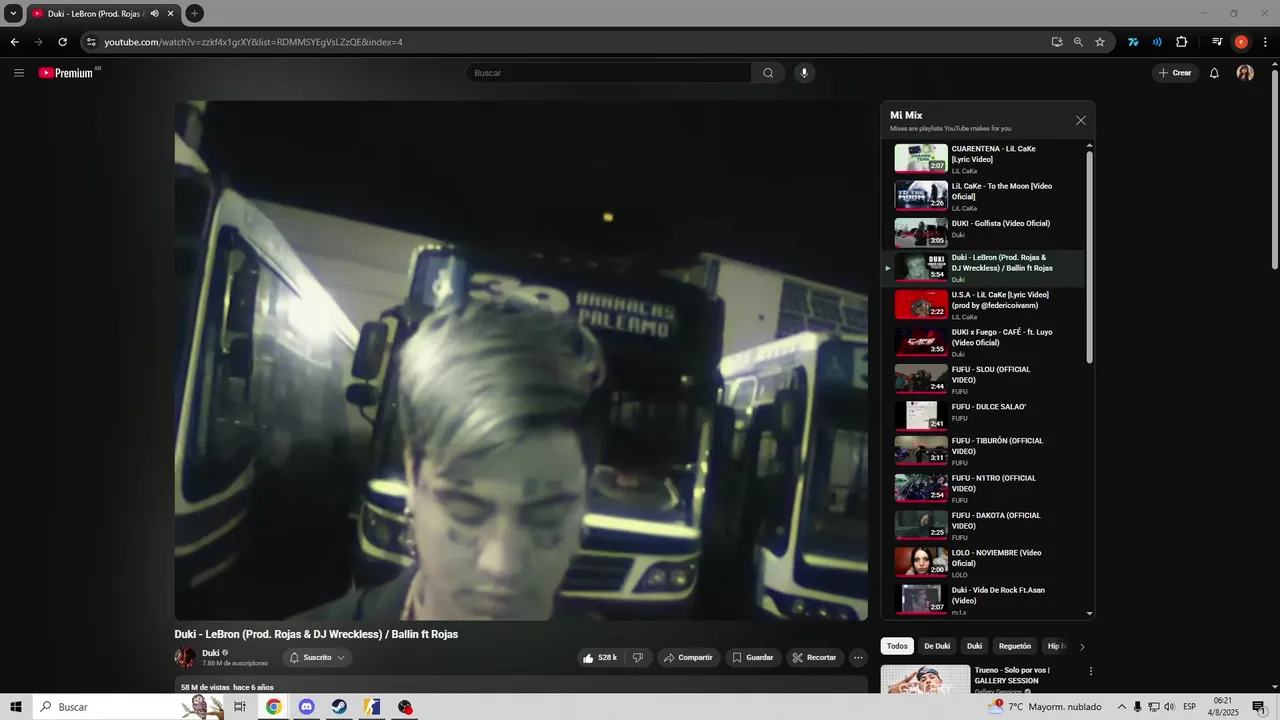This screenshot has height=720, width=1280.
Task: Open Task View on the taskbar
Action: tap(240, 707)
